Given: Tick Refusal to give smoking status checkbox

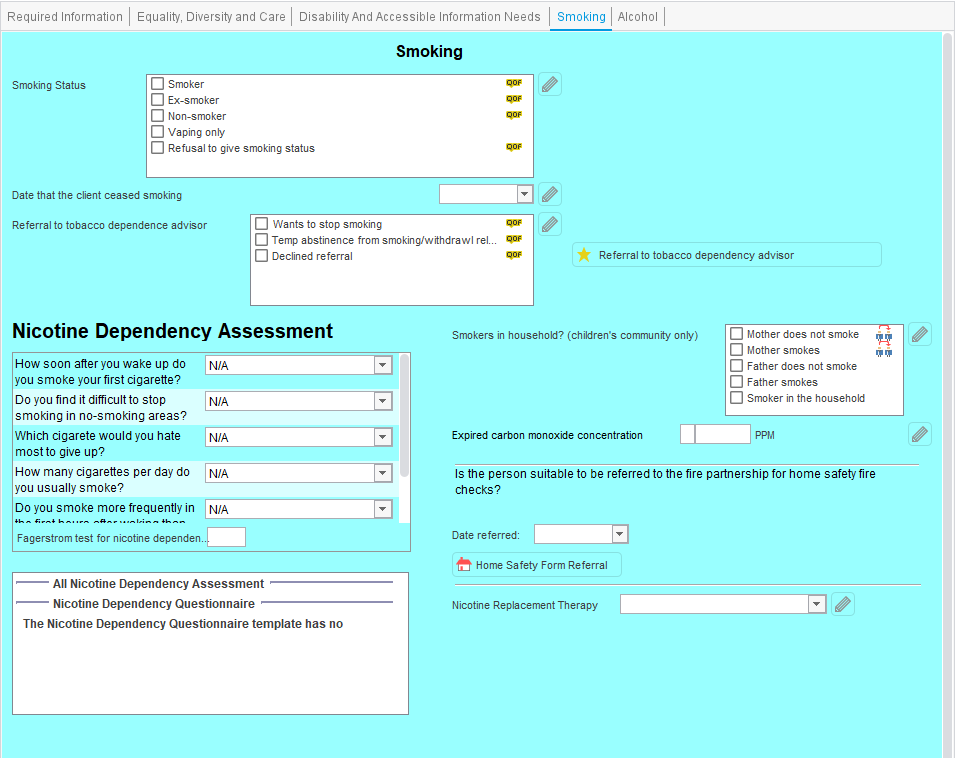Looking at the screenshot, I should pos(158,147).
